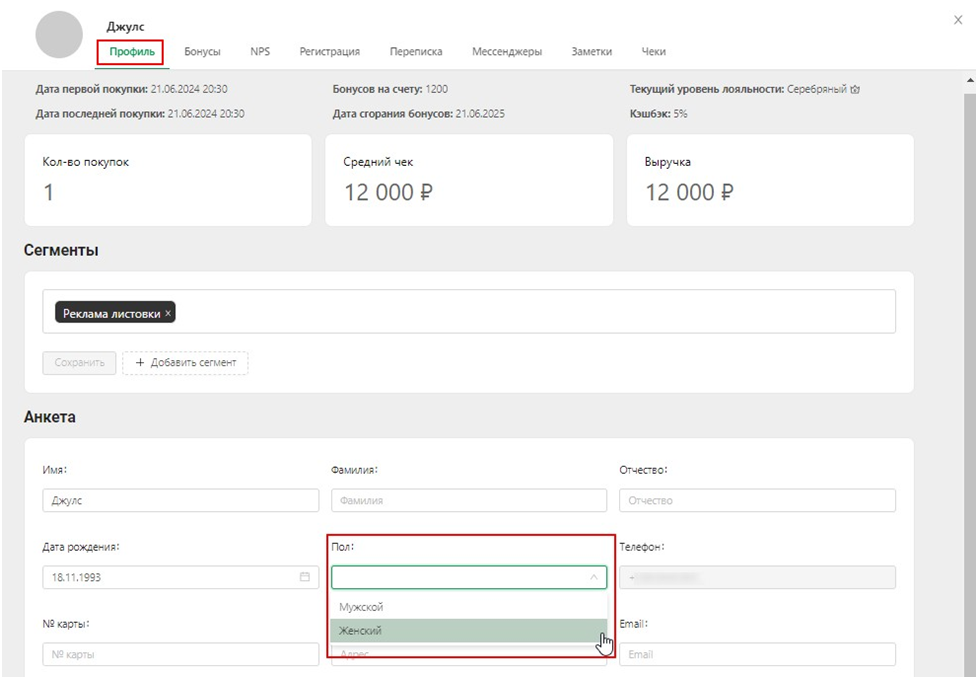Close the customer card with X
Screen dimensions: 978x679
click(958, 21)
